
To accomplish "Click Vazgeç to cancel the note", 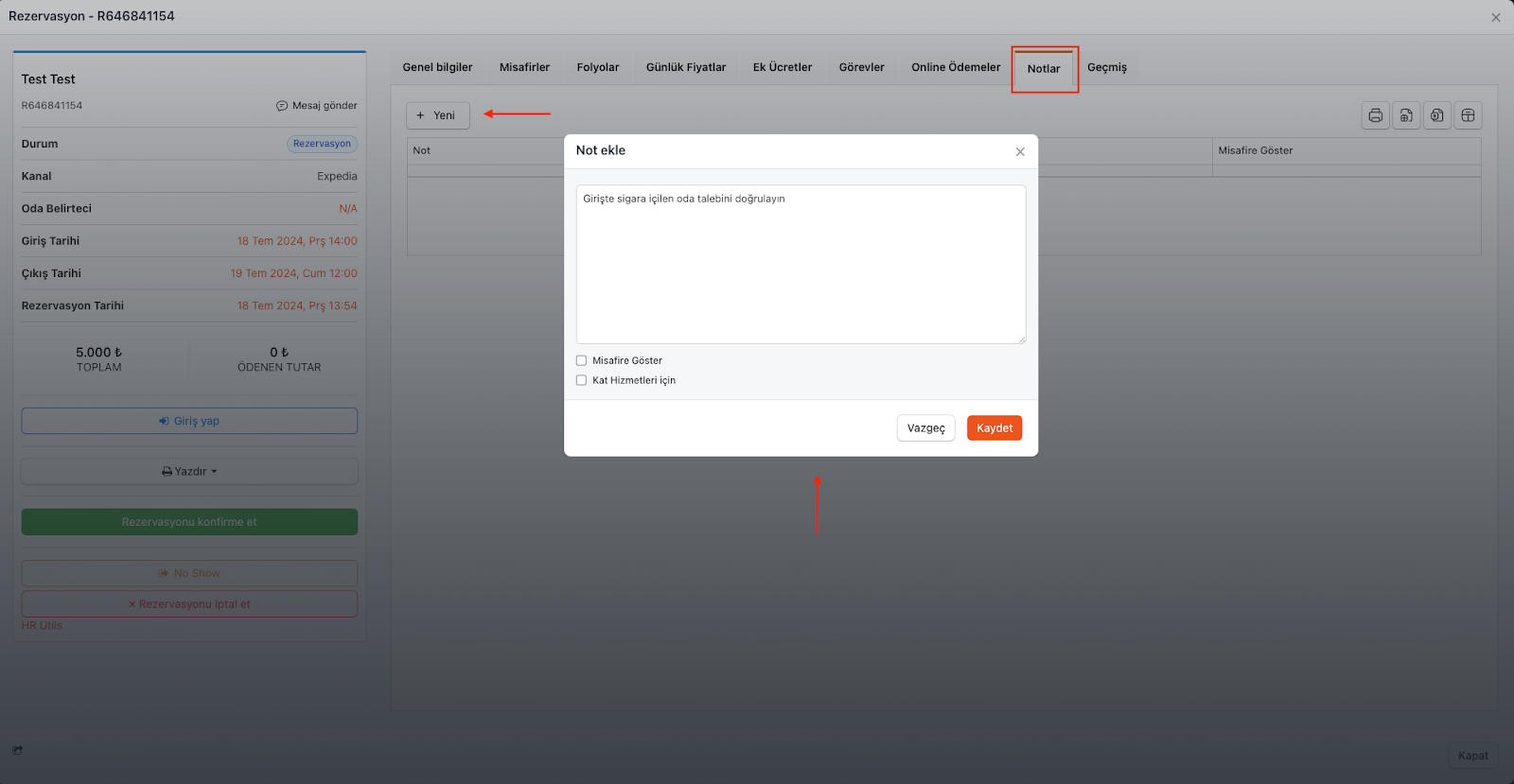I will (x=925, y=428).
